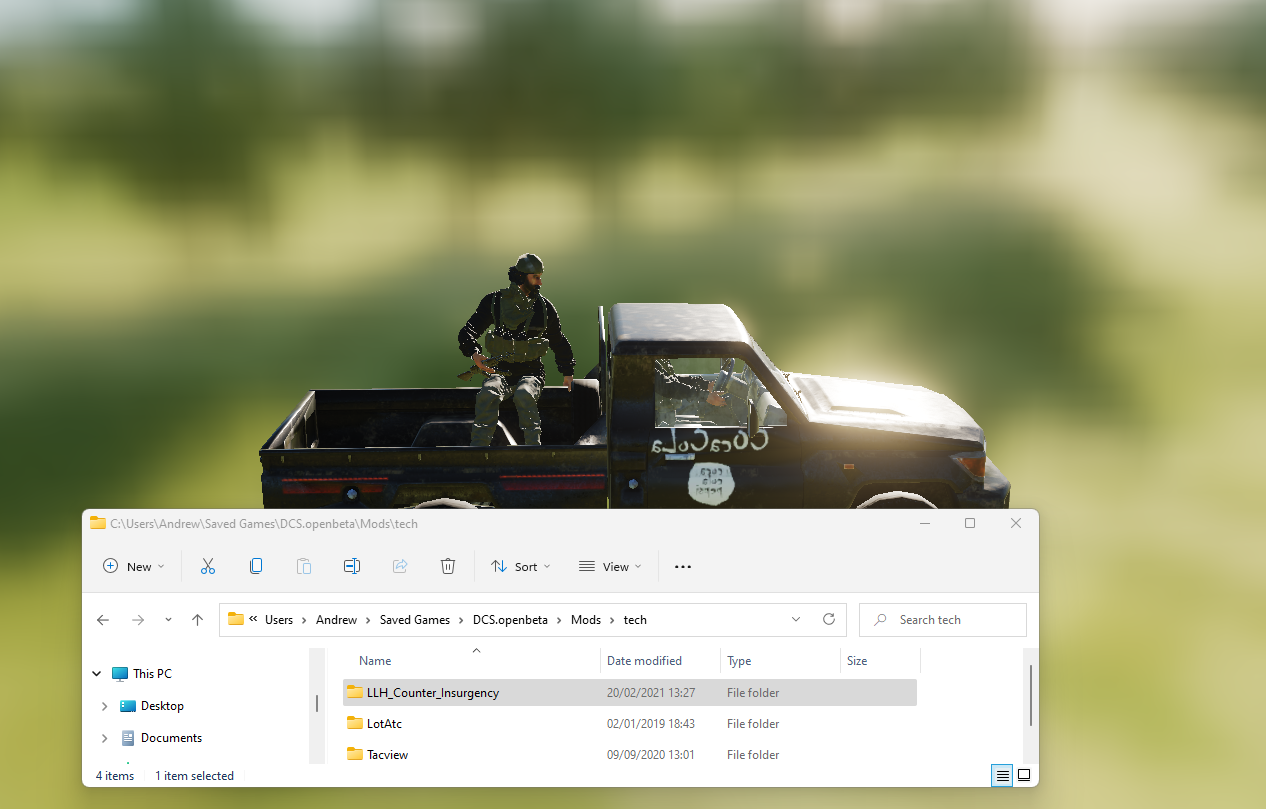Click the 1 item selected status text

pos(194,776)
